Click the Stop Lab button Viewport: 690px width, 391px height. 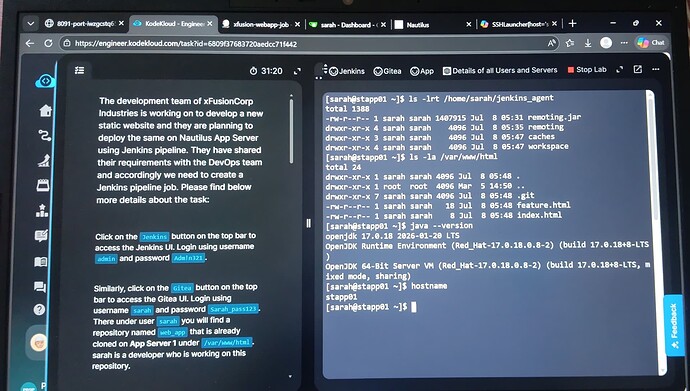tap(587, 70)
